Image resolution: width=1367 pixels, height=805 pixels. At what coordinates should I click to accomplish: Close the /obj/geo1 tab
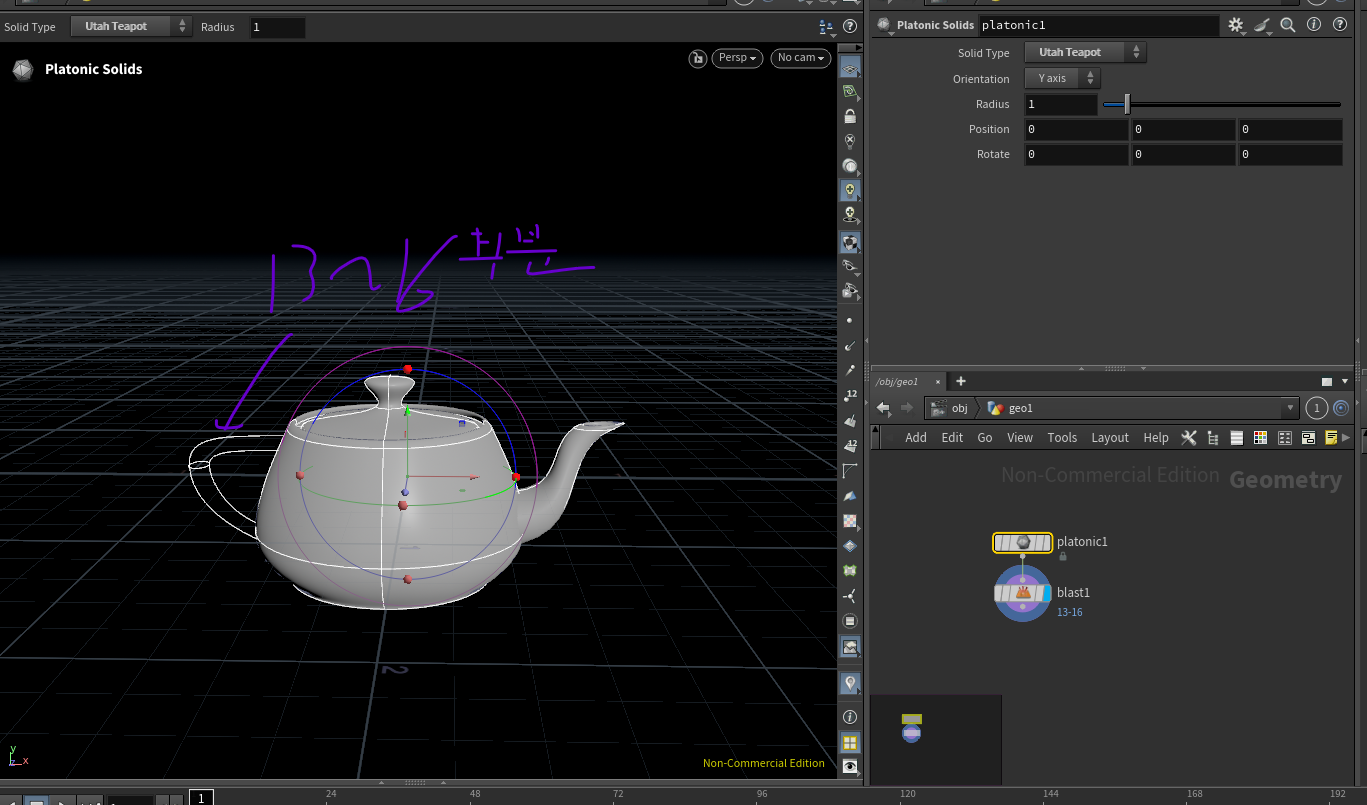click(x=938, y=382)
